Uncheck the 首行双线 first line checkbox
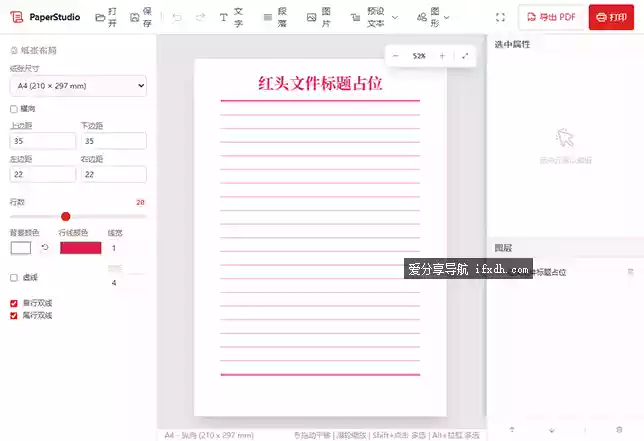Viewport: 644px width, 441px height. (x=14, y=303)
